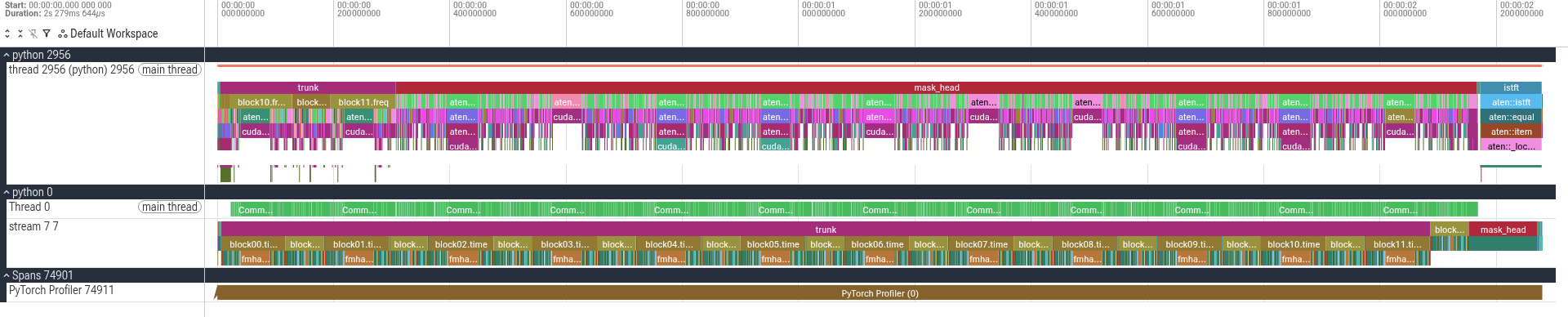Click time axis mark 00:00:01 600000000
The width and height of the screenshot is (1568, 317).
tap(1173, 9)
